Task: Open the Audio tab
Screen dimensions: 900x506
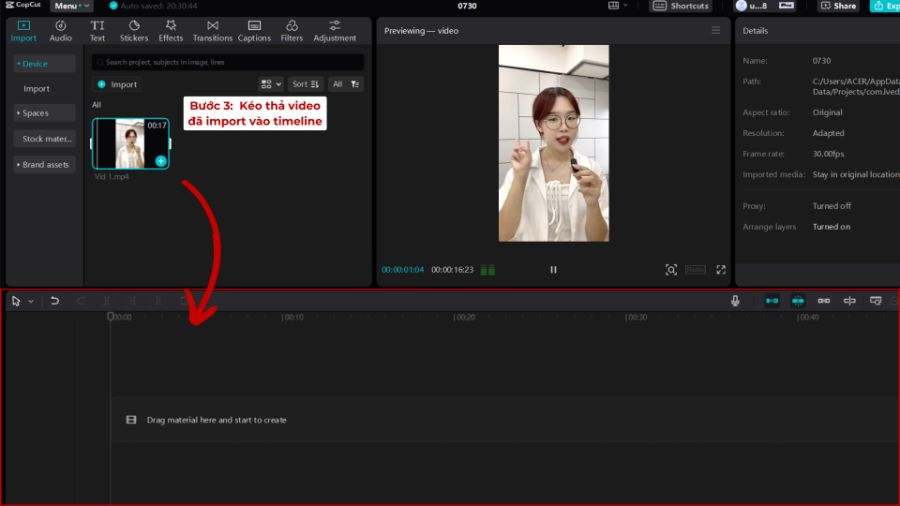Action: pos(60,31)
